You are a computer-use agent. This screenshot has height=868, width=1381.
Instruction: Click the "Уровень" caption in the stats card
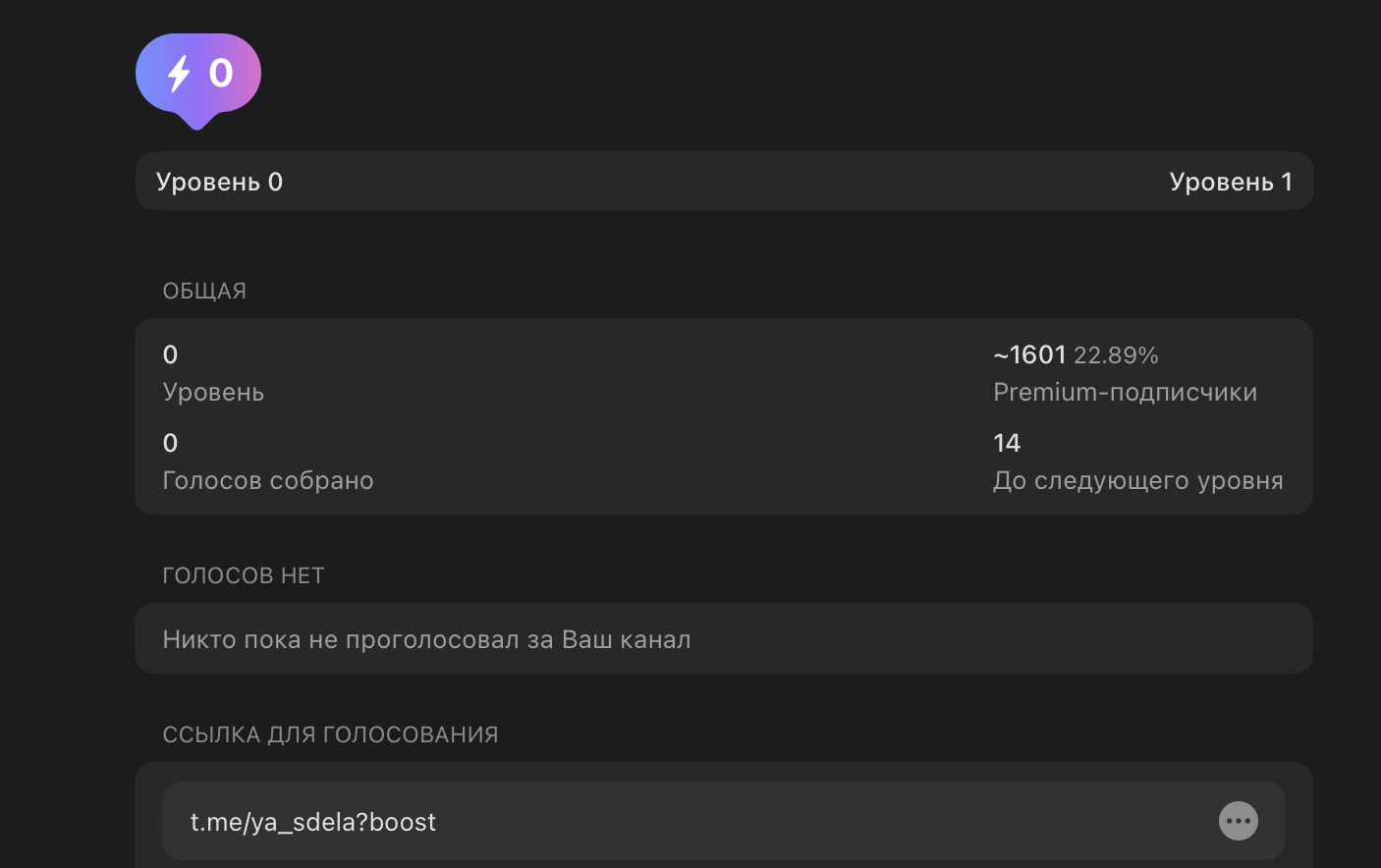pos(213,392)
